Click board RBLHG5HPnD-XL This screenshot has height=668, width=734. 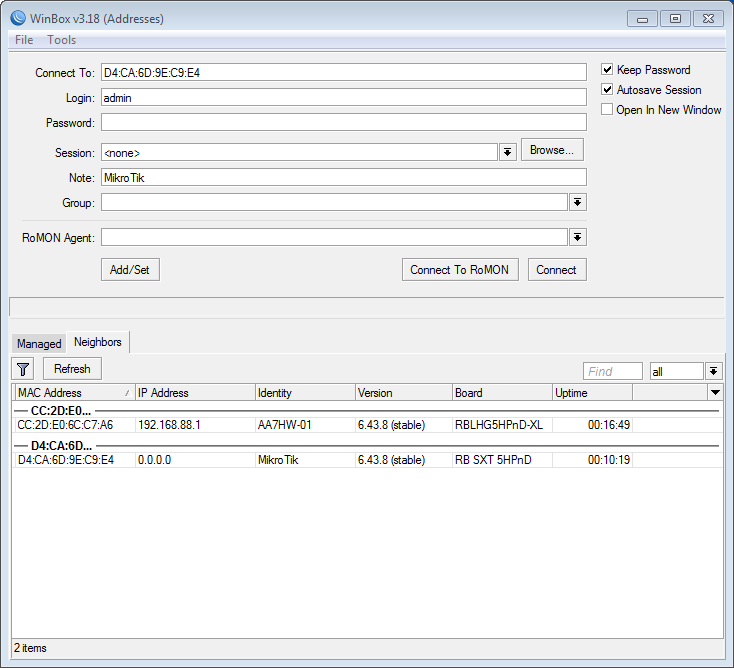tap(499, 425)
